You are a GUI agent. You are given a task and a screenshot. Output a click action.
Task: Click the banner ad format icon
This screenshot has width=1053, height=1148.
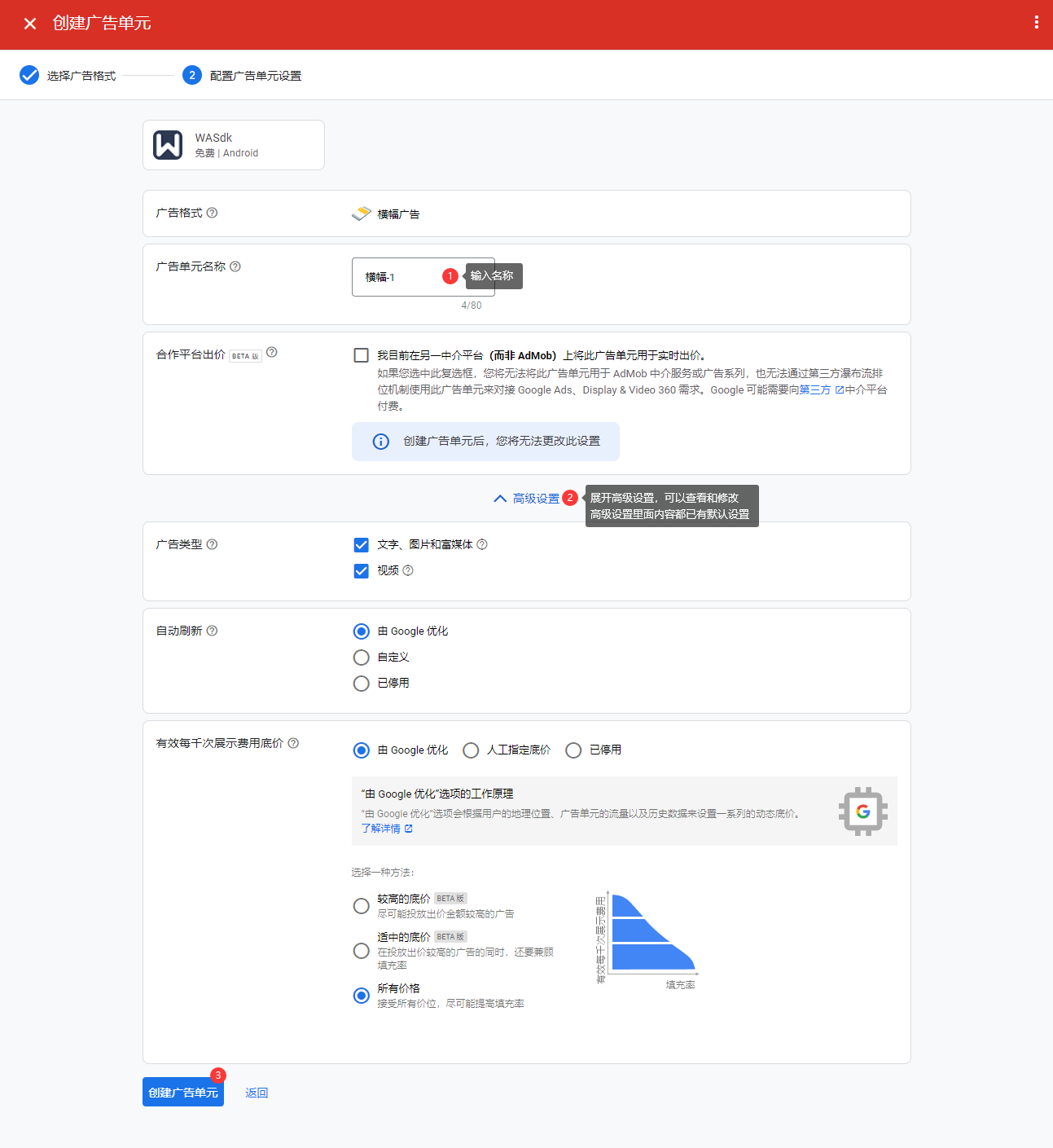click(361, 213)
